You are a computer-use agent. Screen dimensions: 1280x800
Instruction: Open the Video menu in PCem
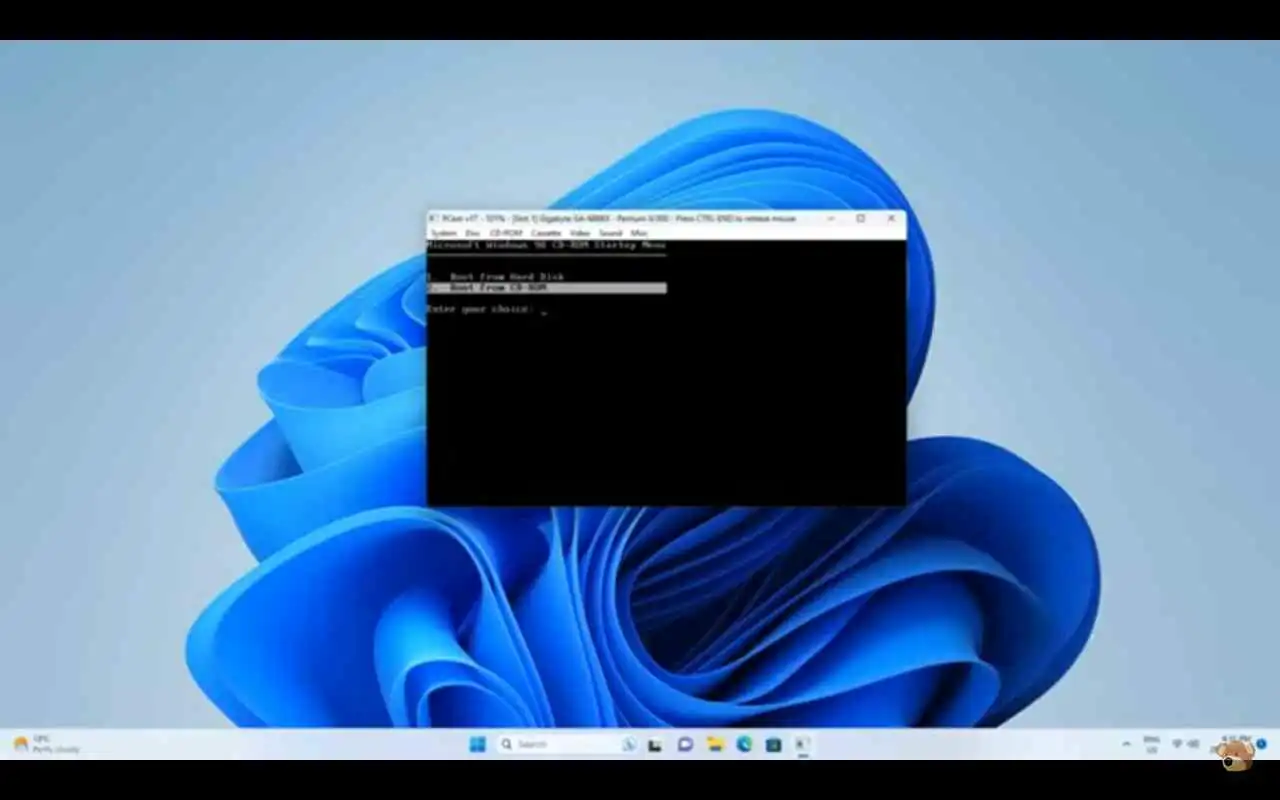click(x=580, y=233)
